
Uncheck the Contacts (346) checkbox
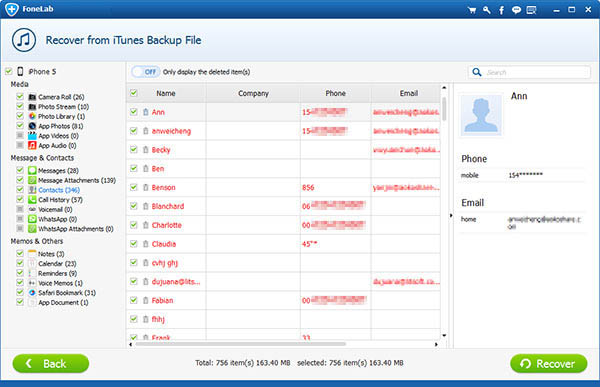(x=20, y=189)
